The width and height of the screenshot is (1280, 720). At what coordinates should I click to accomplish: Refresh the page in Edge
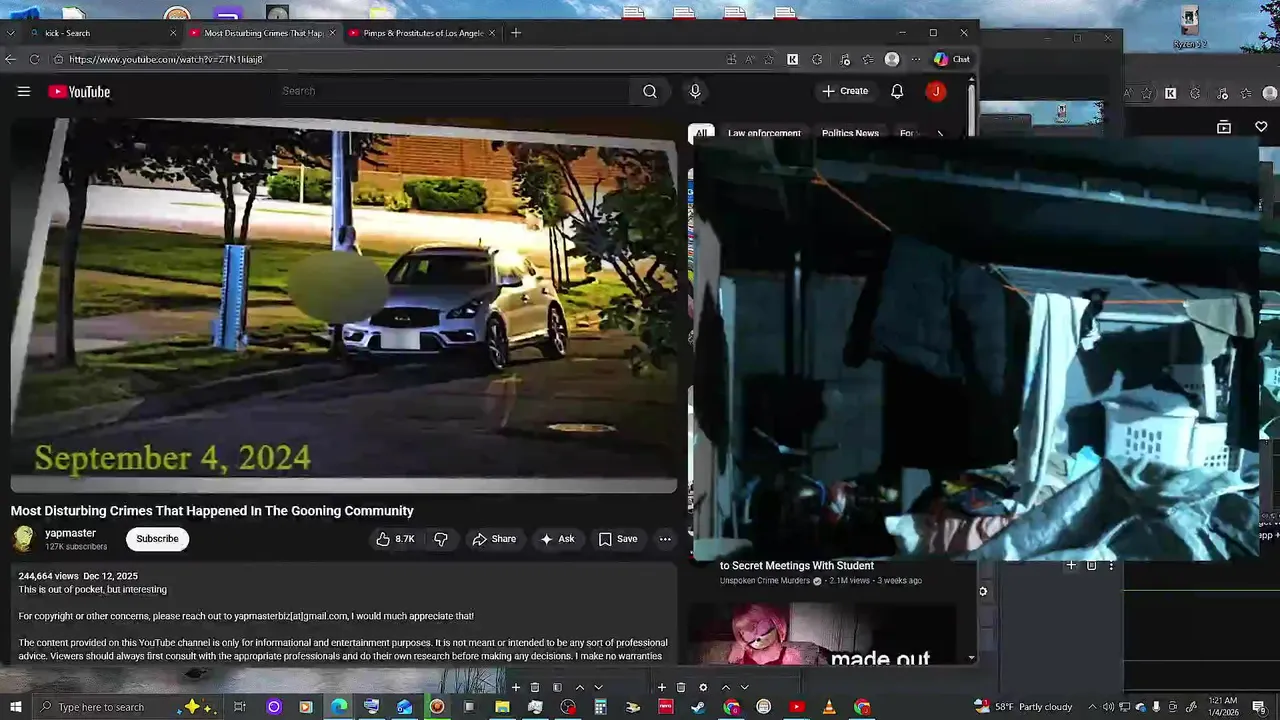click(x=34, y=59)
